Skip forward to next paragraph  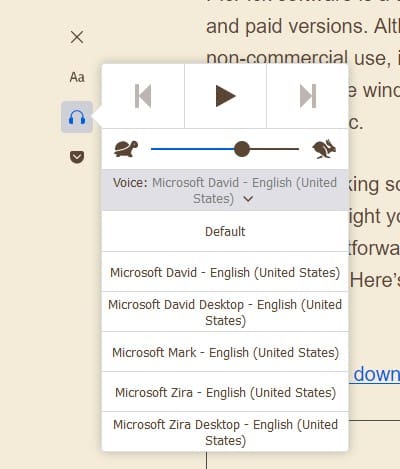[308, 96]
